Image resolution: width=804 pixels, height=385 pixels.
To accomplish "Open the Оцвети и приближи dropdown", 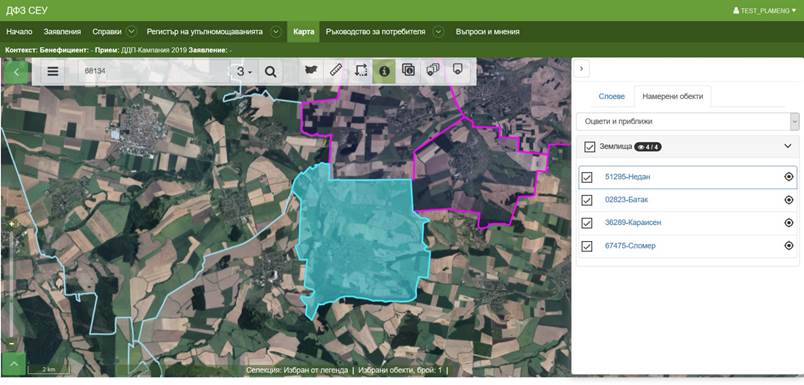I will [x=688, y=121].
